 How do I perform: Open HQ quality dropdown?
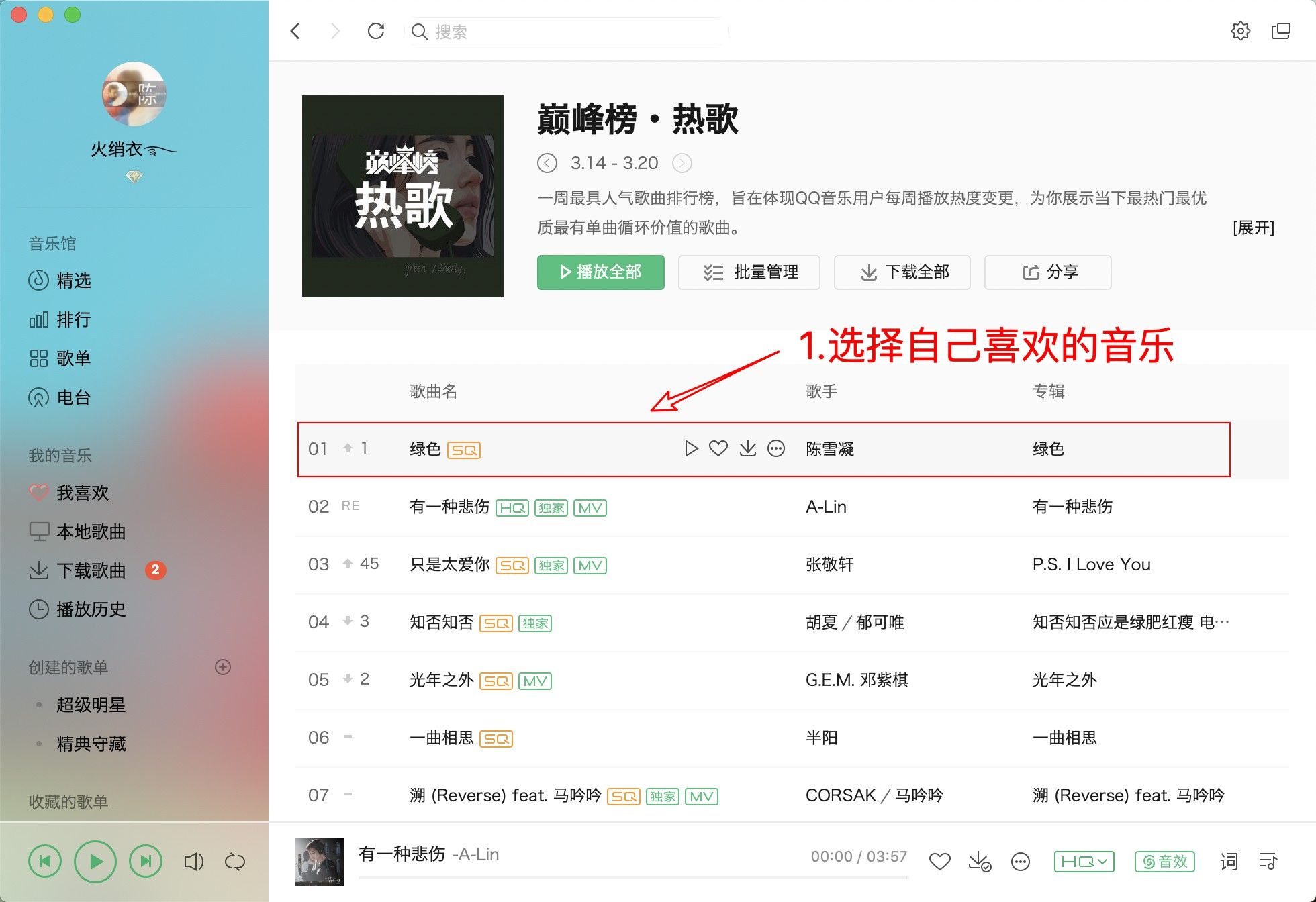coord(1084,861)
